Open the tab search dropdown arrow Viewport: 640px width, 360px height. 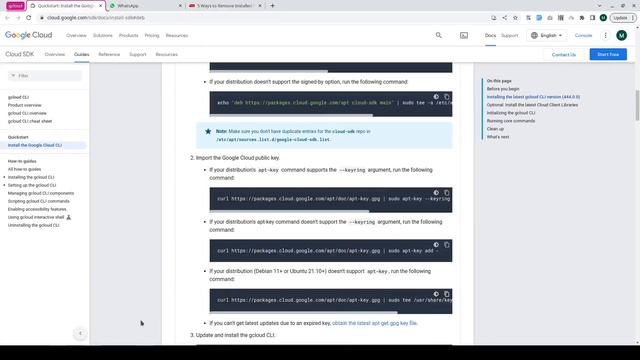point(599,6)
